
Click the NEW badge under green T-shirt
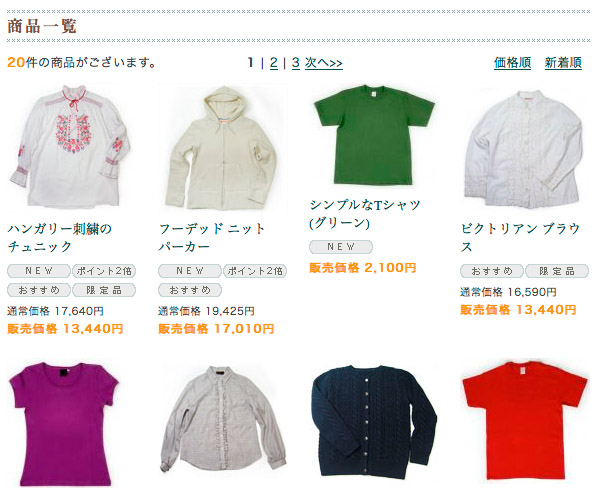341,247
